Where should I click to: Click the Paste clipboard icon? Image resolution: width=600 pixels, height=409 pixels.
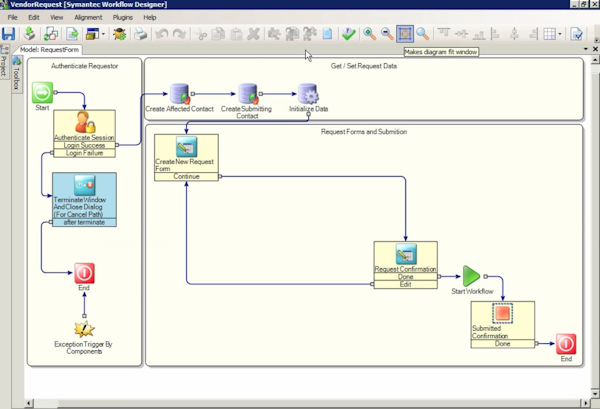236,34
